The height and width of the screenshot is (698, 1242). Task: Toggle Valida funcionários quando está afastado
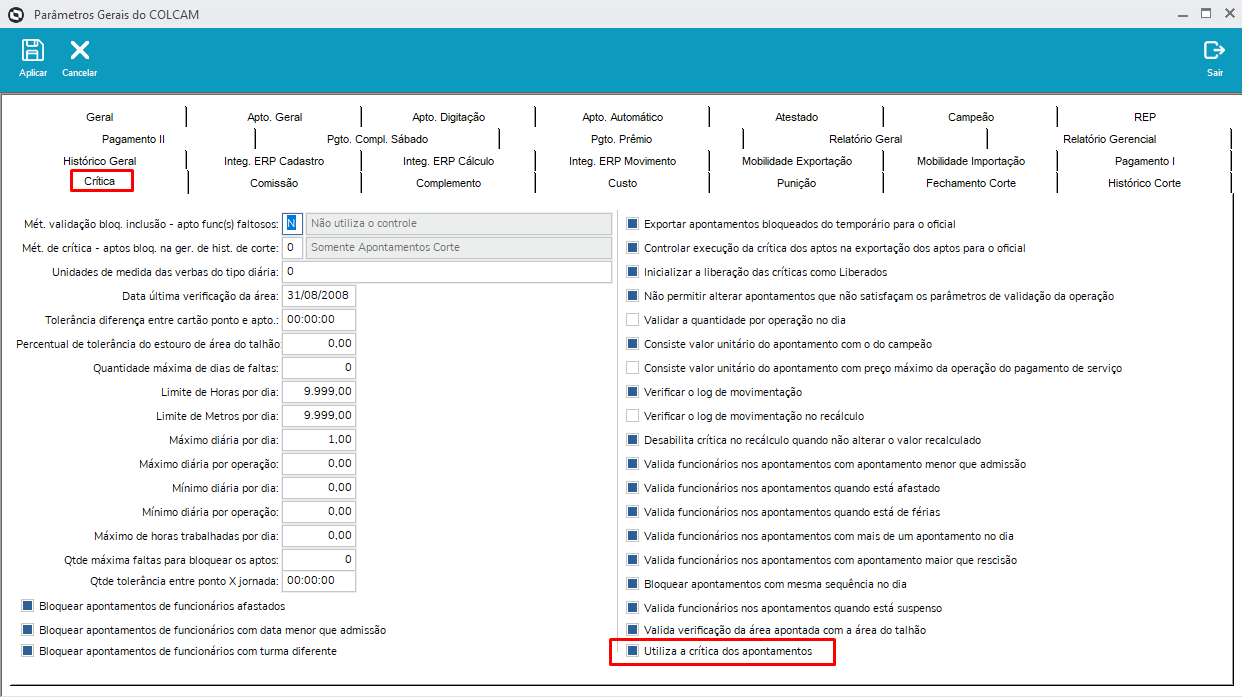pos(632,488)
